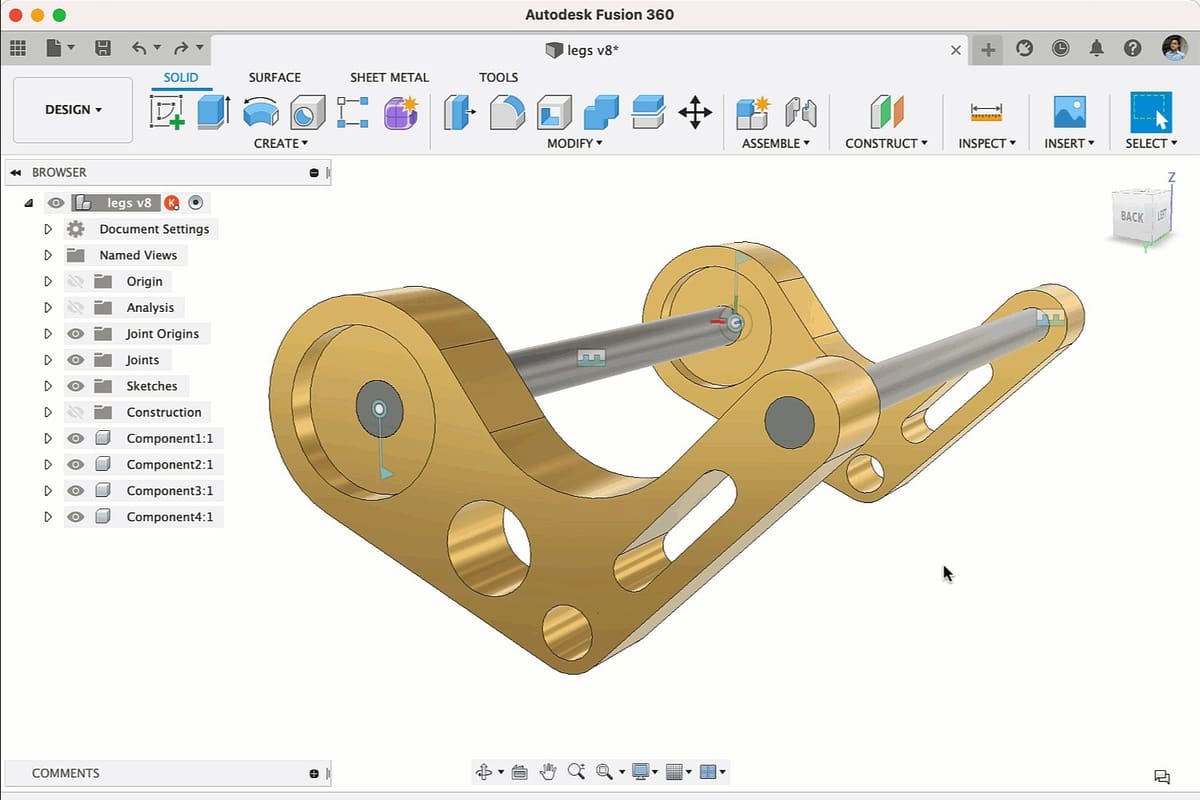The height and width of the screenshot is (800, 1200).
Task: Click the Measure tool under Inspect
Action: pos(986,113)
